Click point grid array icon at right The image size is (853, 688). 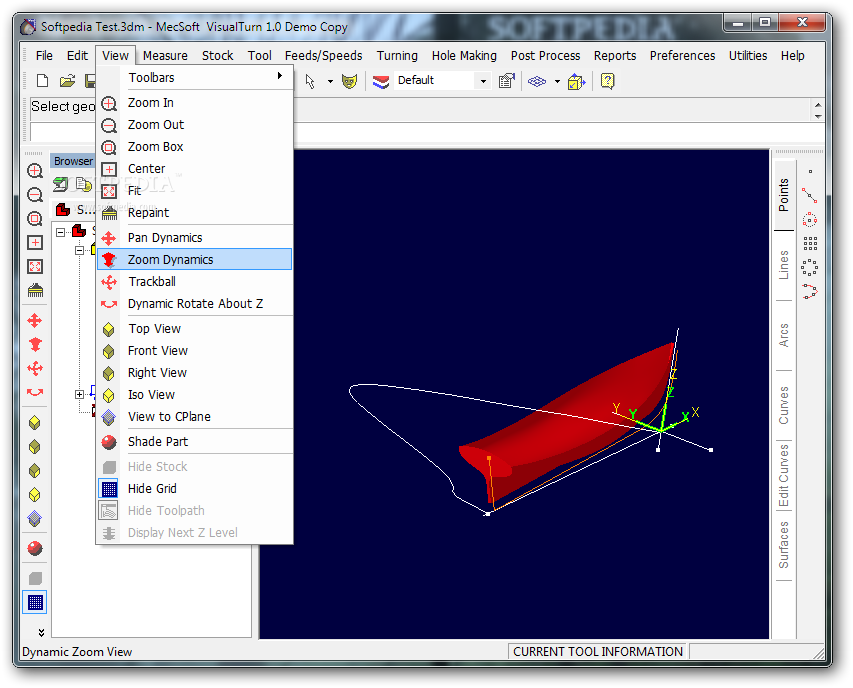point(810,243)
